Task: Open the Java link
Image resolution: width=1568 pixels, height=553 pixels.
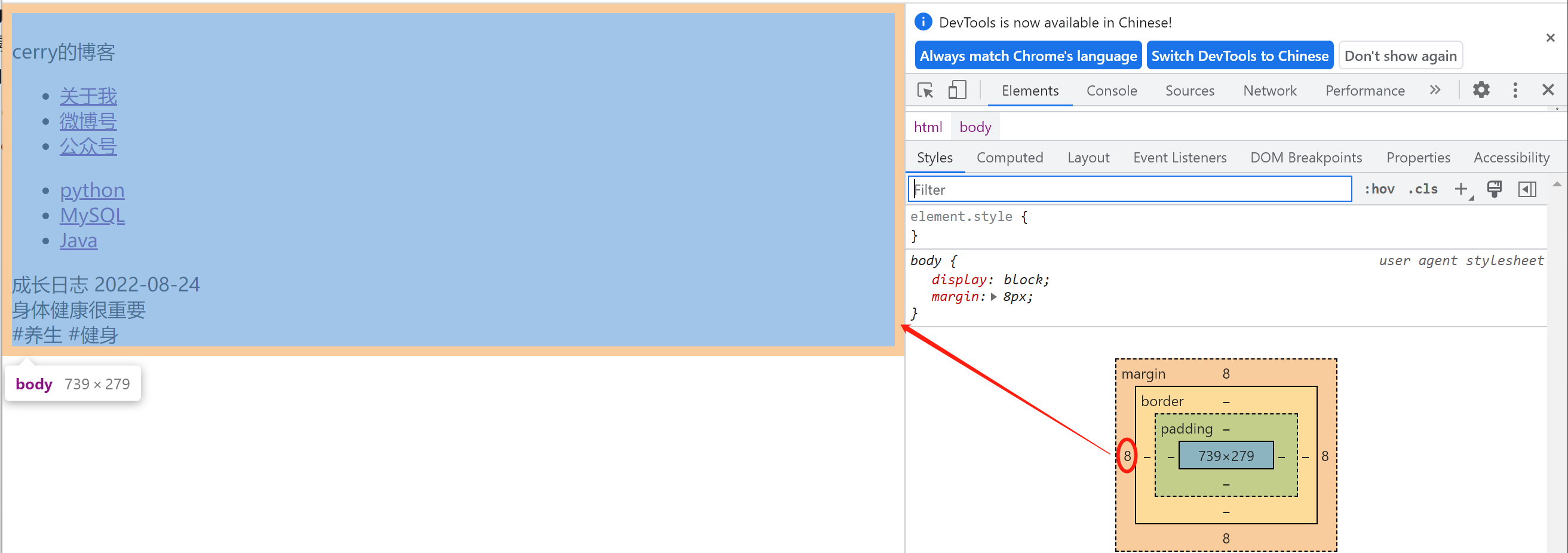Action: (x=78, y=240)
